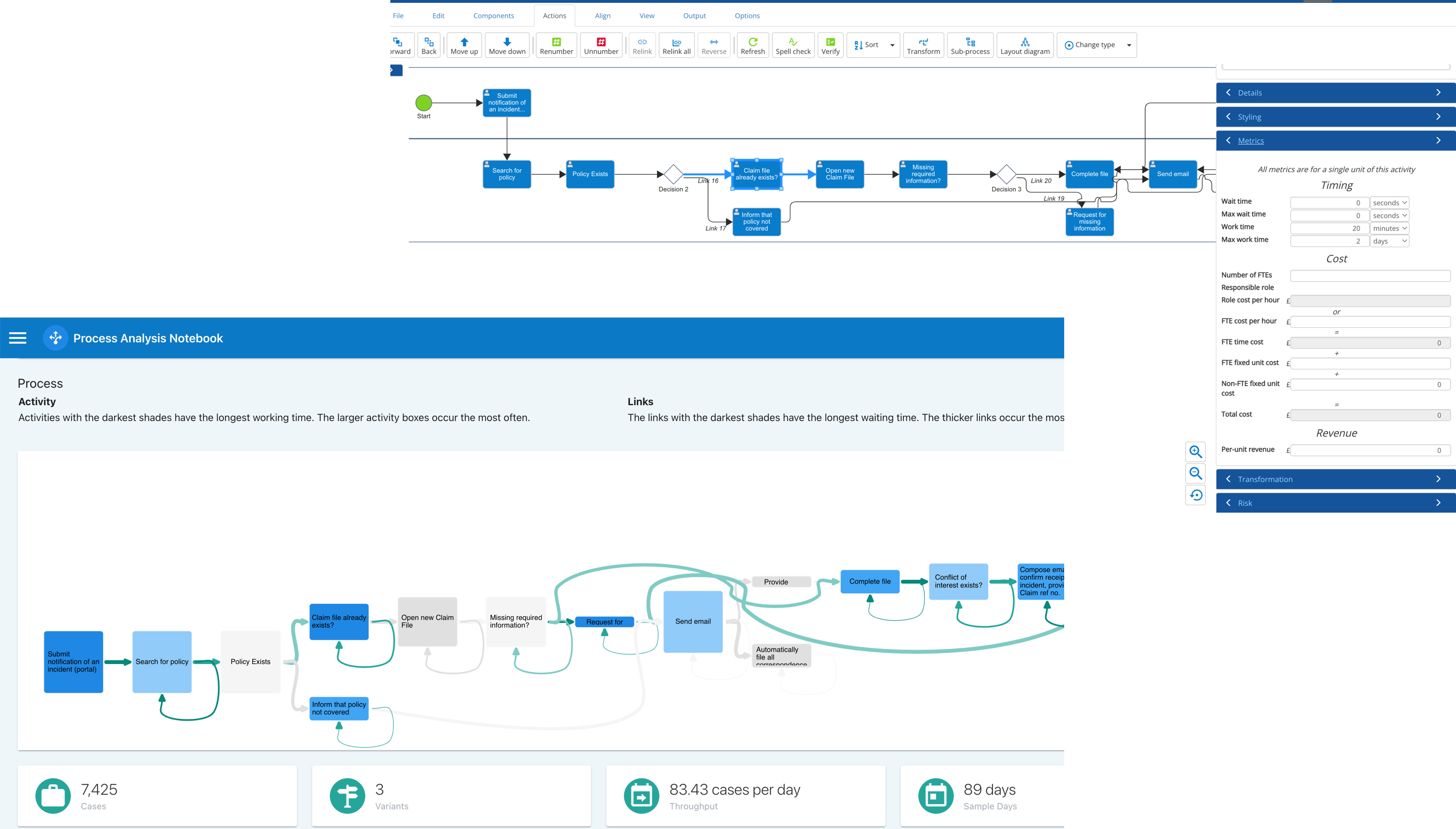Switch to the Components tab
Screen dimensions: 1456x829
click(493, 15)
